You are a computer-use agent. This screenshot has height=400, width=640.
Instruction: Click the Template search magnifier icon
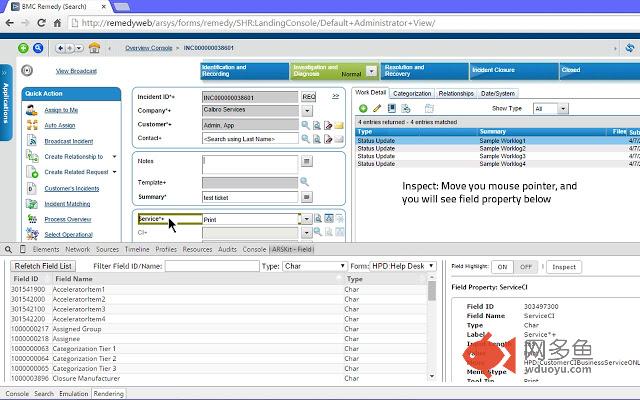(304, 182)
